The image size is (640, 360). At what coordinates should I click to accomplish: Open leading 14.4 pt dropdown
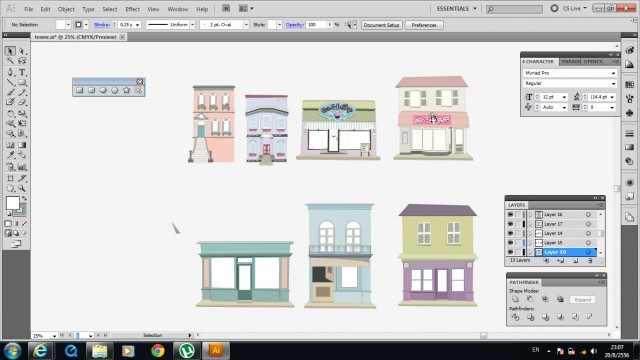[612, 97]
